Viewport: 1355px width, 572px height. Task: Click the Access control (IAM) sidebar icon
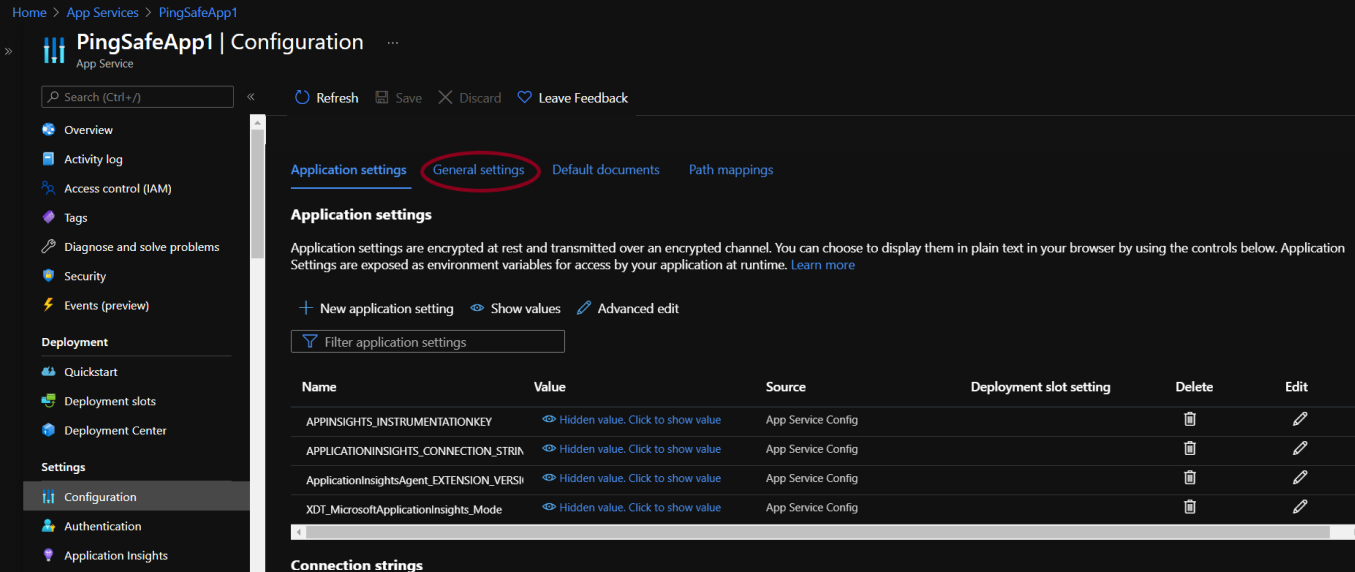pos(48,188)
